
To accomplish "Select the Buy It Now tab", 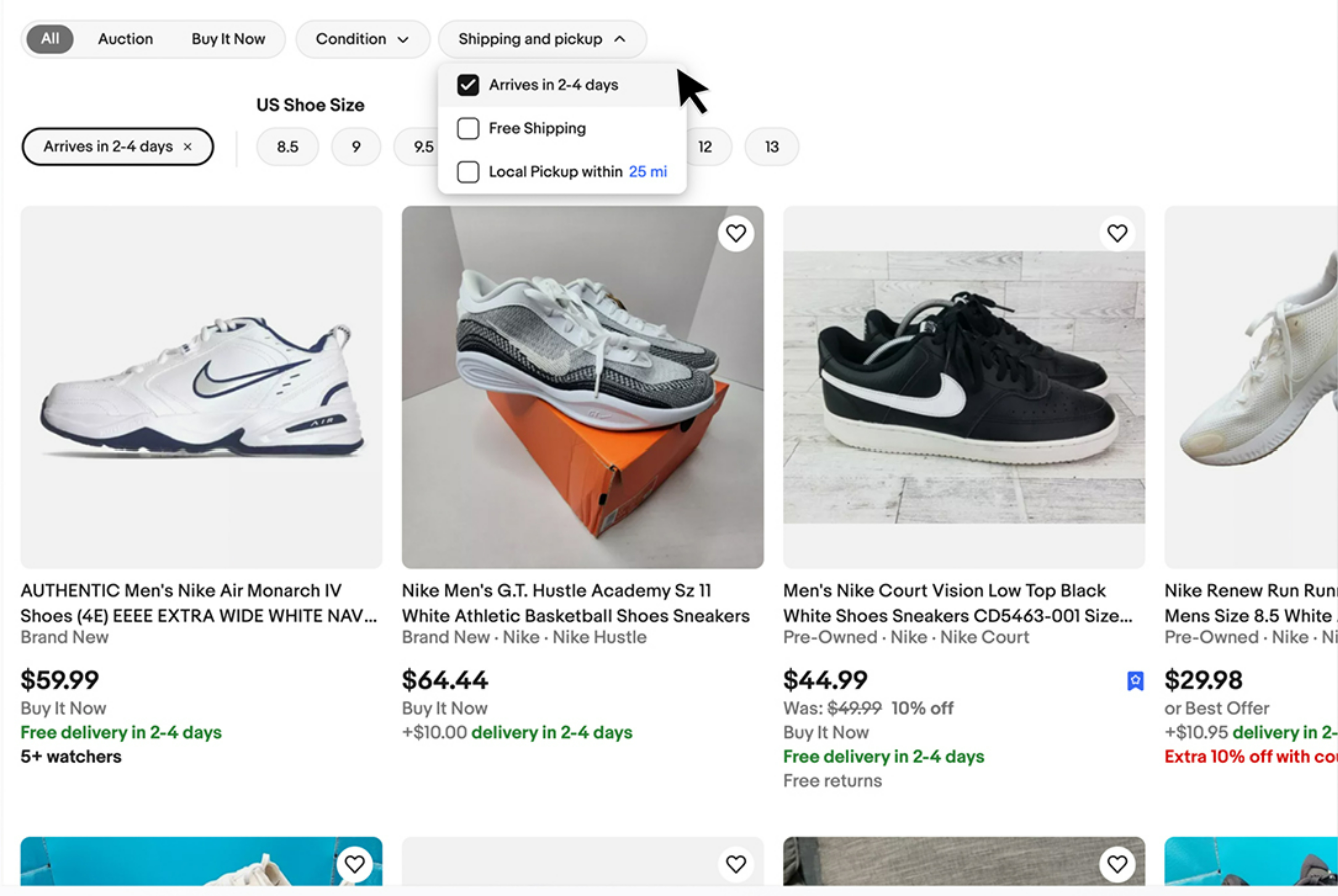I will (228, 39).
